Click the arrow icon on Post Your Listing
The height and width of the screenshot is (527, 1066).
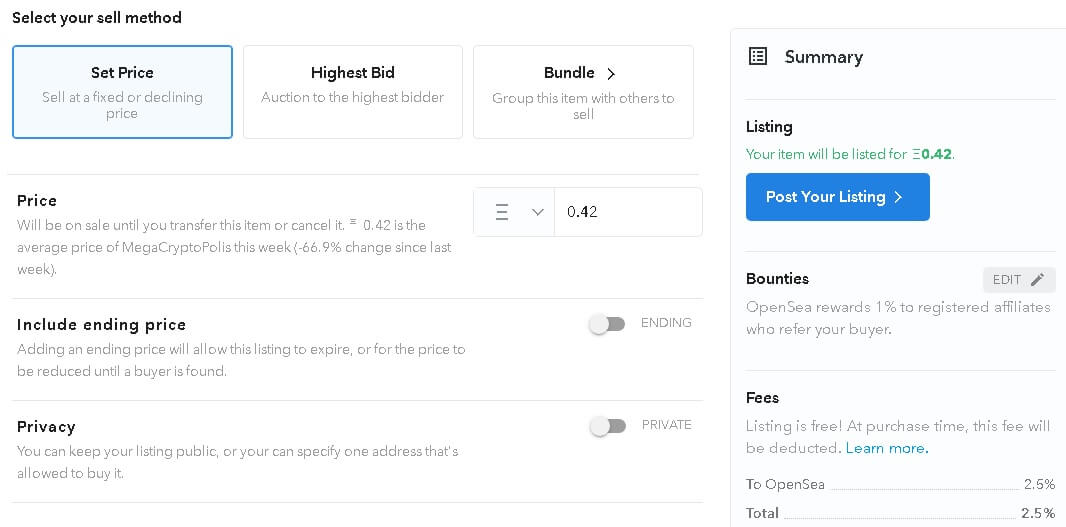tap(898, 197)
